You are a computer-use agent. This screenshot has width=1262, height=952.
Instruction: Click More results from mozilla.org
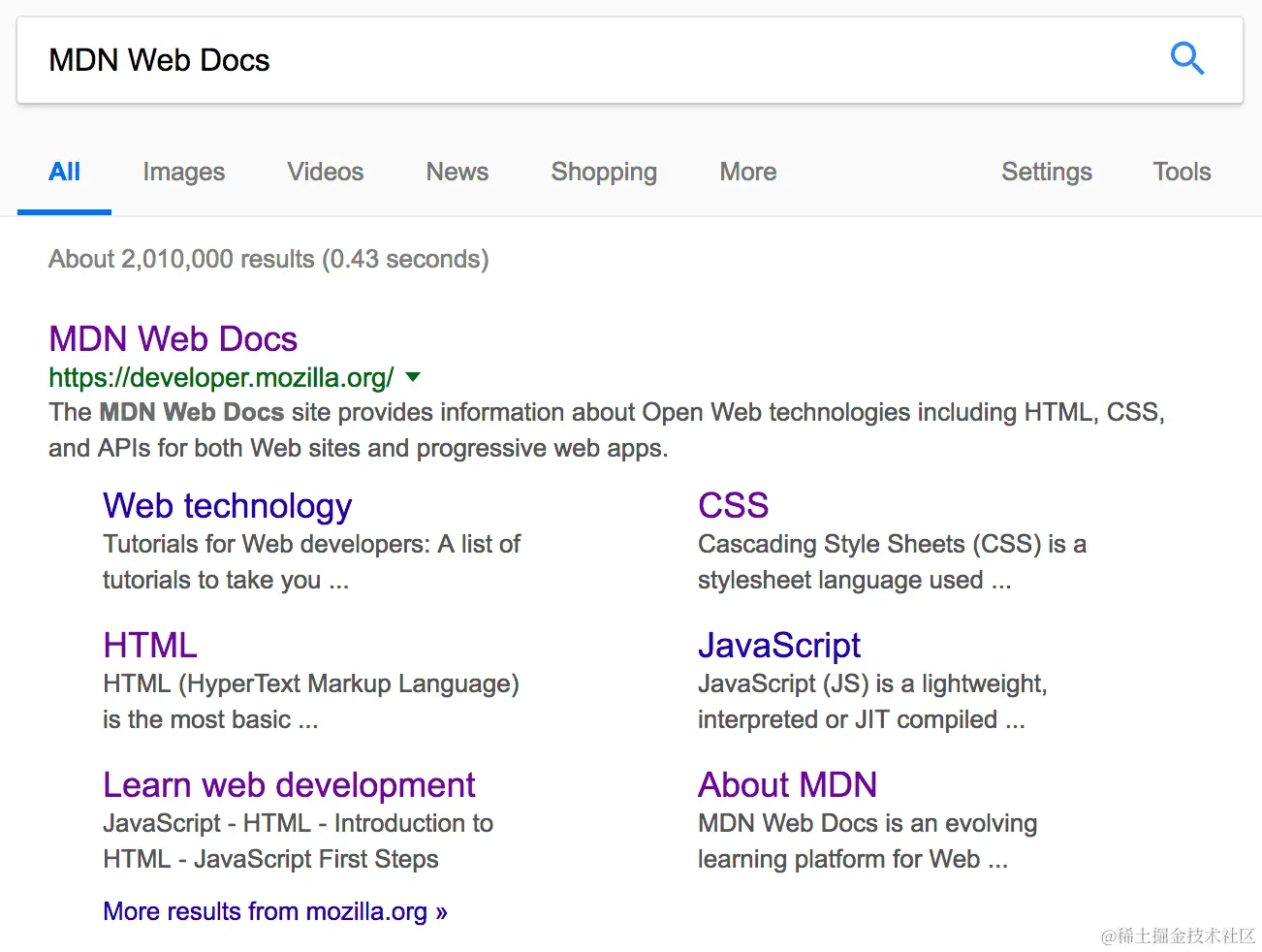(275, 911)
